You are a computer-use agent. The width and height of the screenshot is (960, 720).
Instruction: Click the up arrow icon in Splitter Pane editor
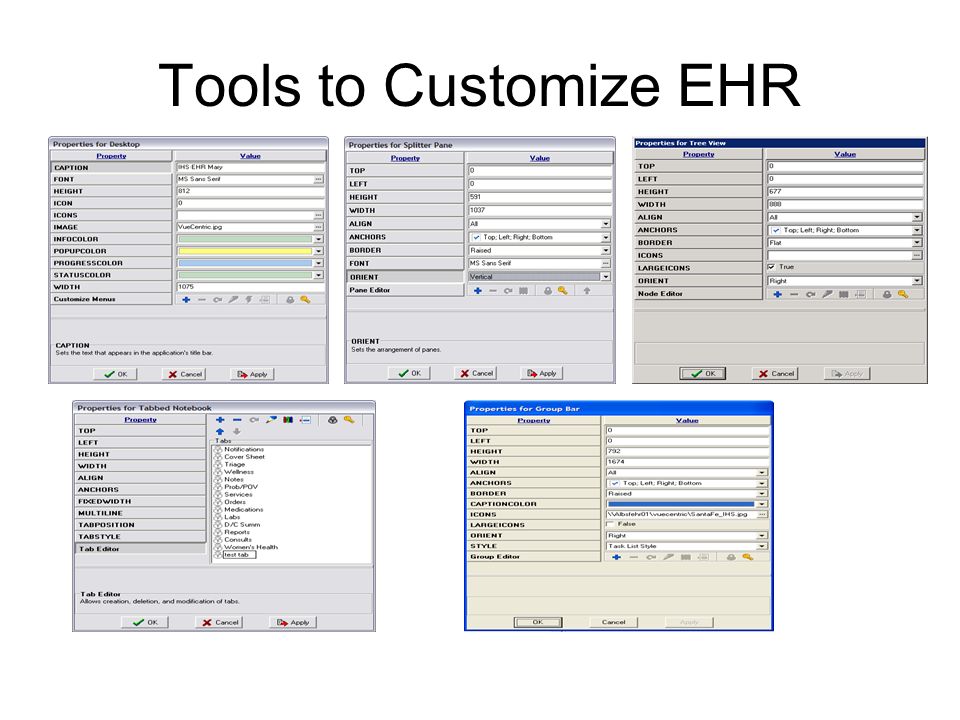pos(587,291)
